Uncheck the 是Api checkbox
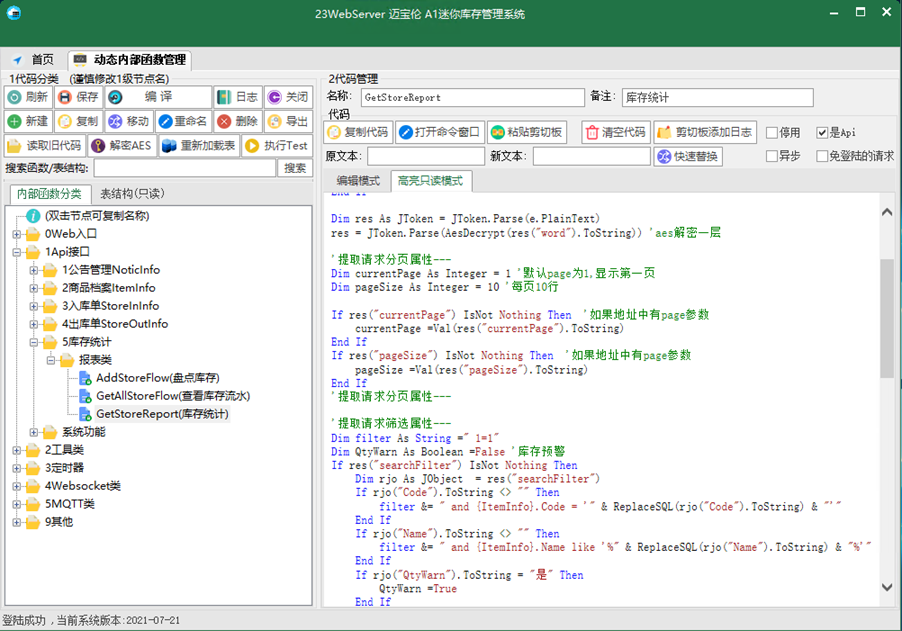 [x=822, y=133]
